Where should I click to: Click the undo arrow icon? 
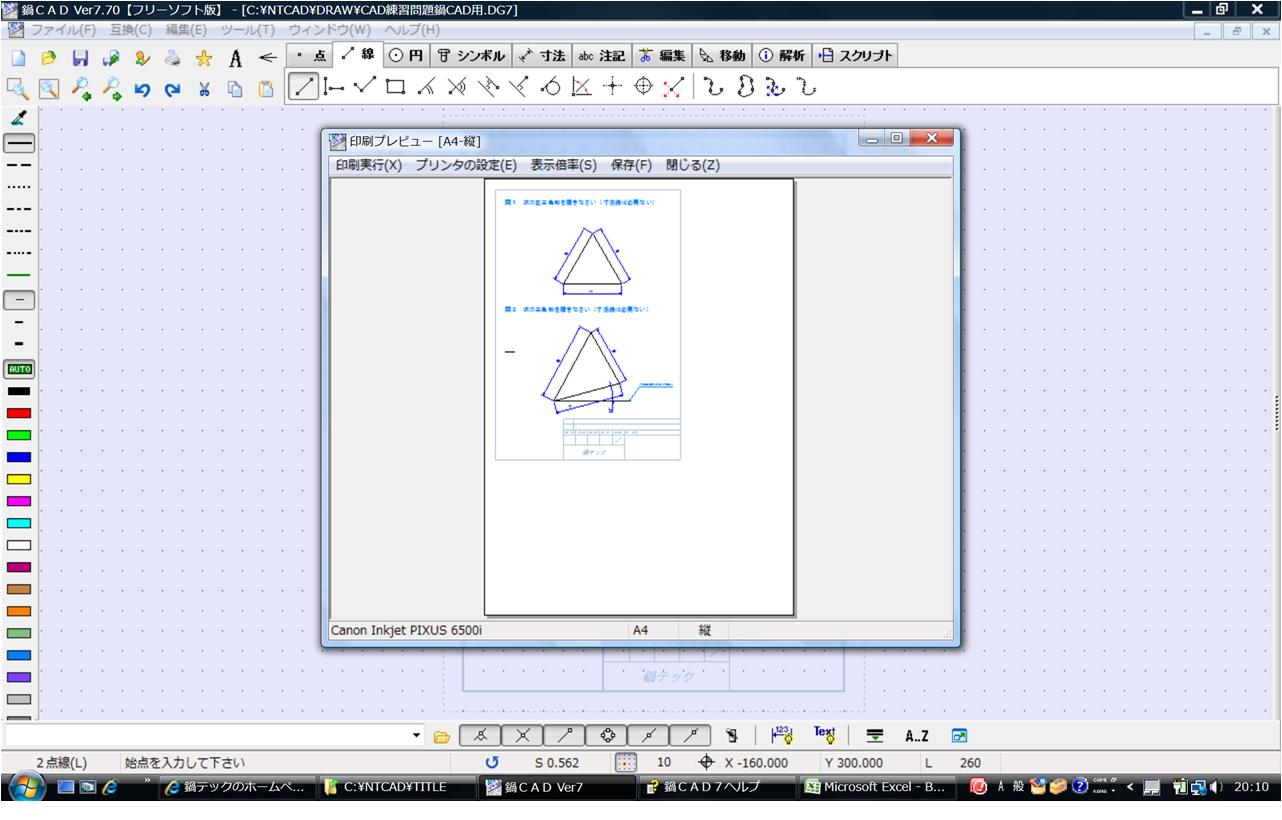pyautogui.click(x=140, y=89)
